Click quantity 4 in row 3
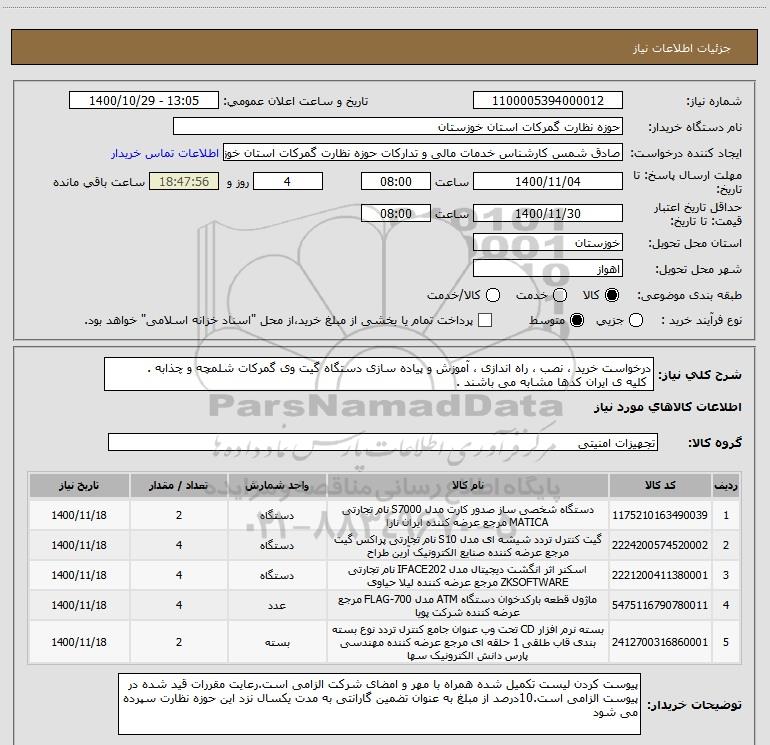 click(x=179, y=575)
